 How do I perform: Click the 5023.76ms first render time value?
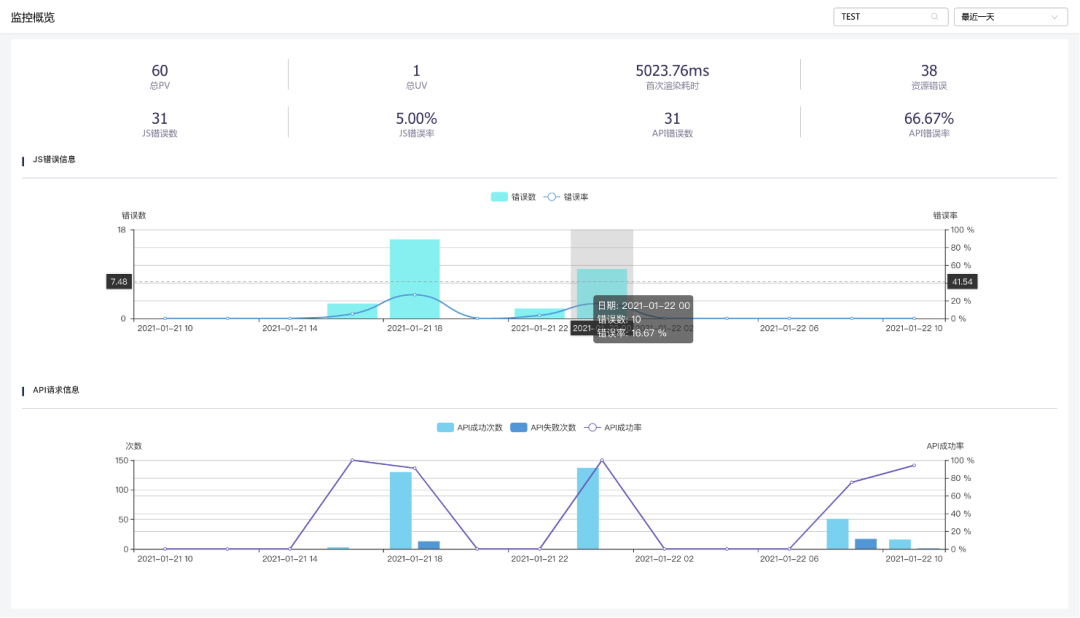click(672, 70)
